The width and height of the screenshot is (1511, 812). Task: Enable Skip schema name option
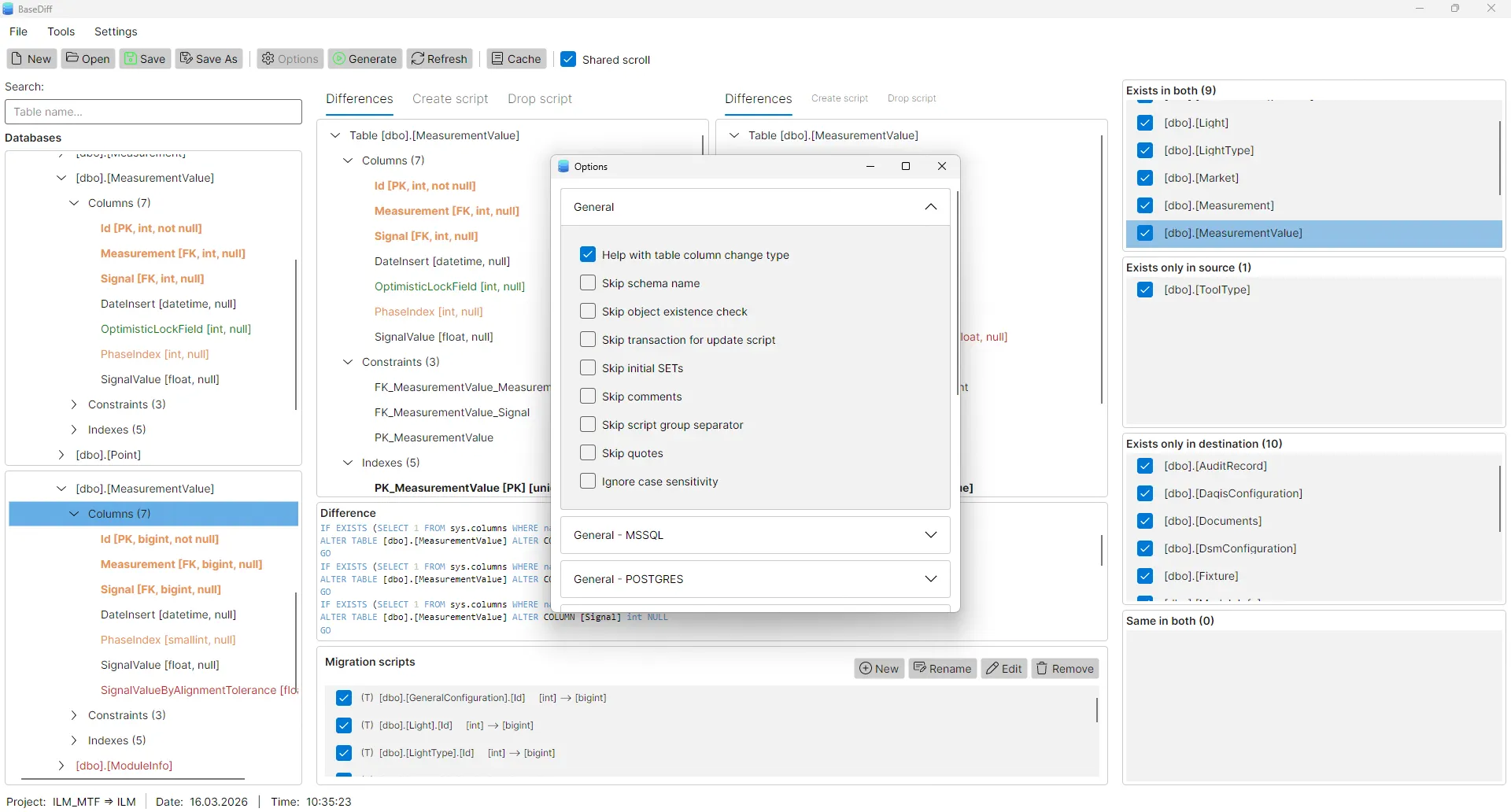click(x=588, y=282)
